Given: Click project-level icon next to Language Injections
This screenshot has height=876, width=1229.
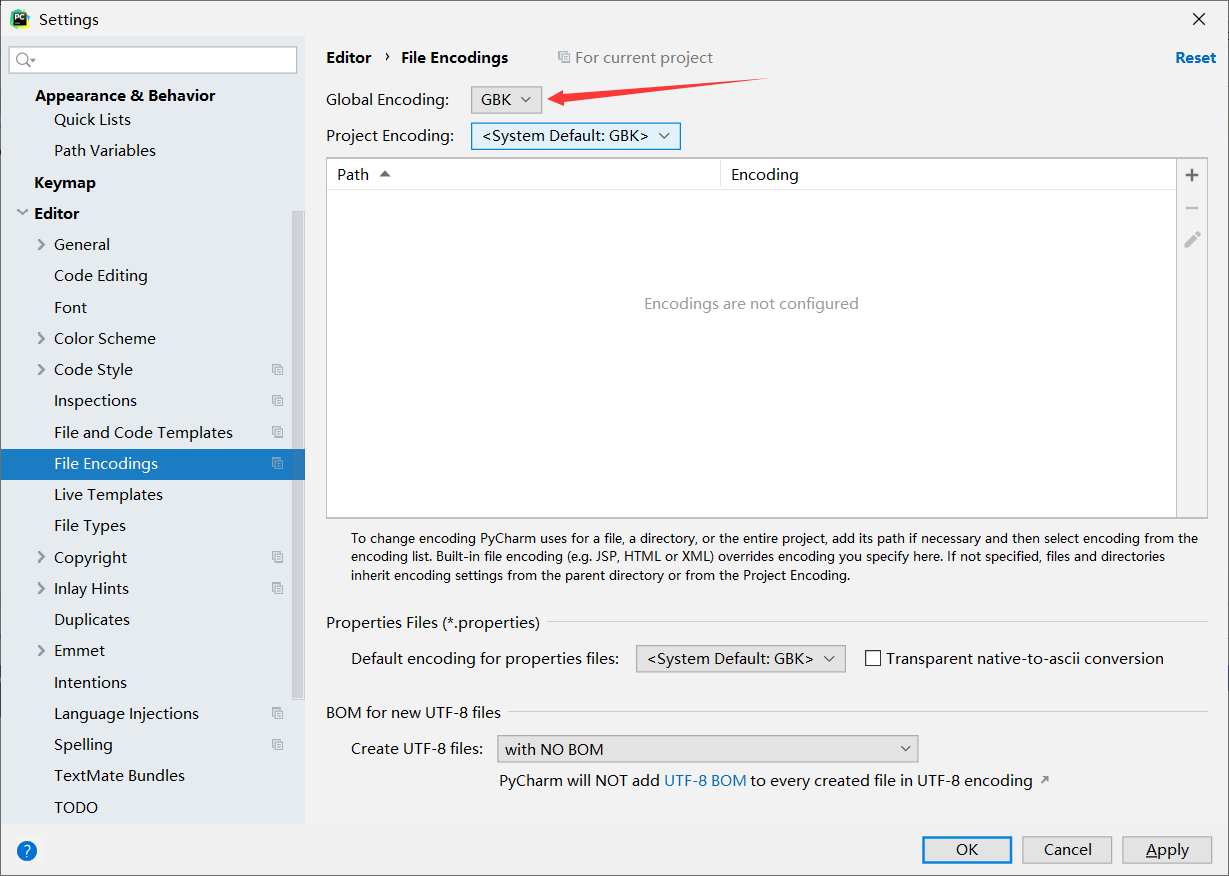Looking at the screenshot, I should point(278,713).
